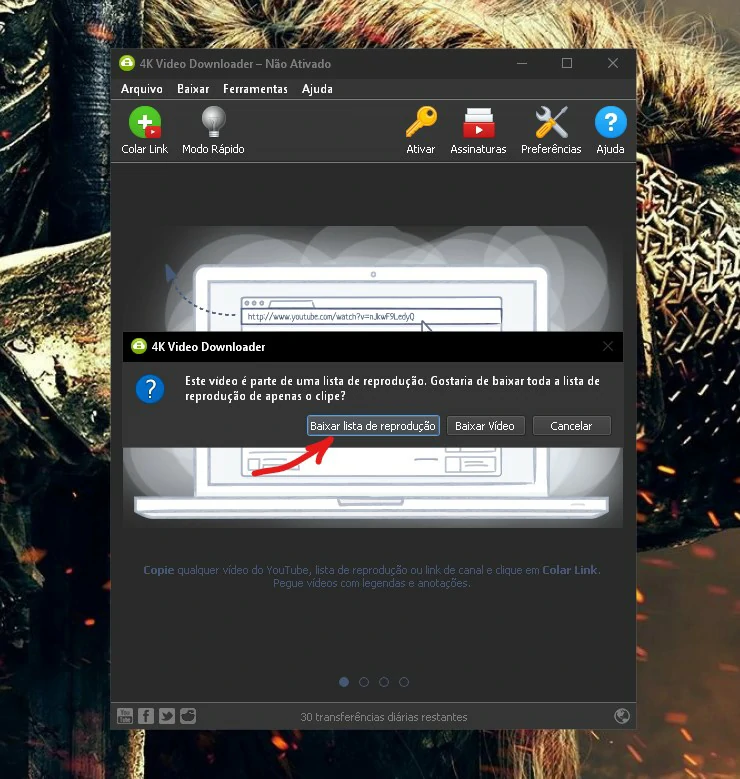Select the fourth slide indicator dot
Screen dimensions: 740x779
coord(404,682)
